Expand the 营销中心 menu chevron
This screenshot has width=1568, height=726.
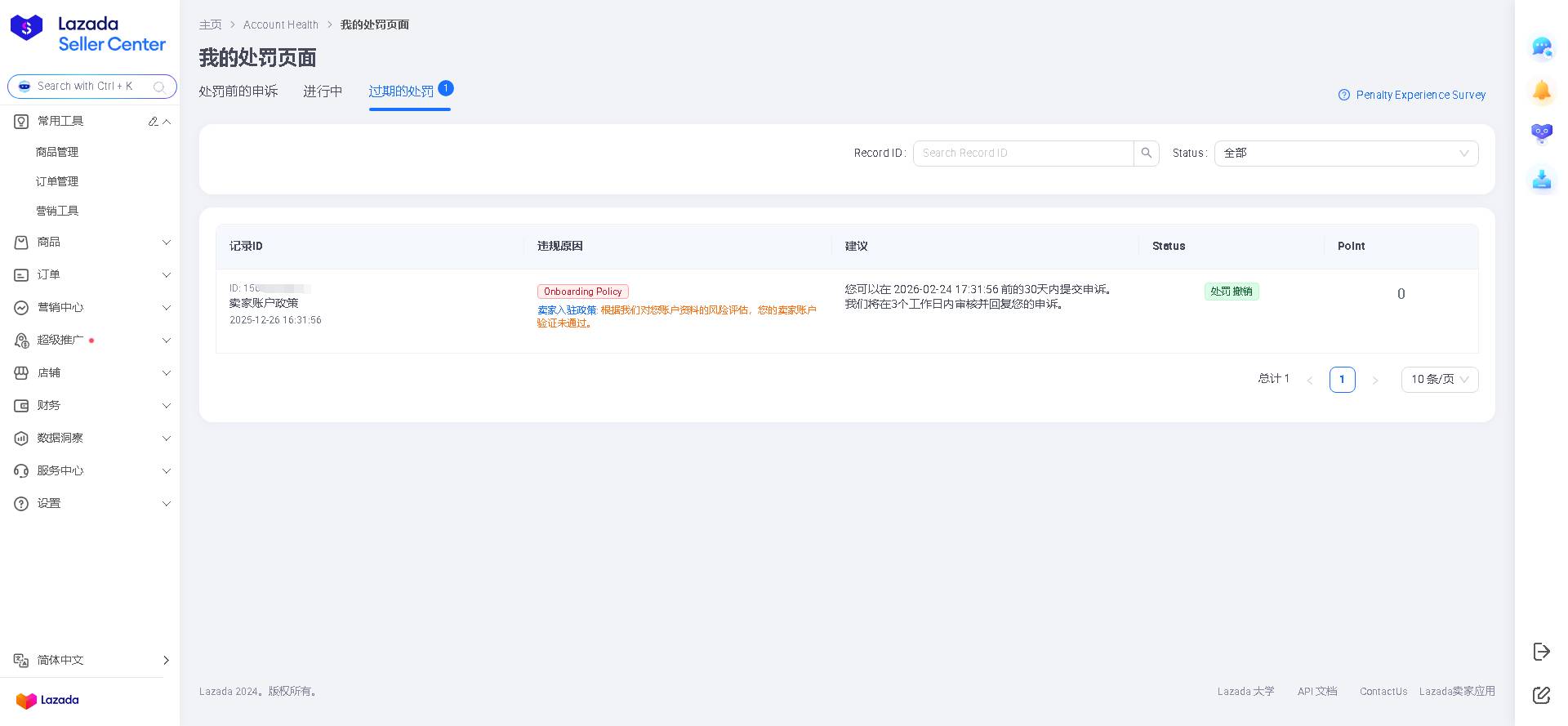point(167,307)
